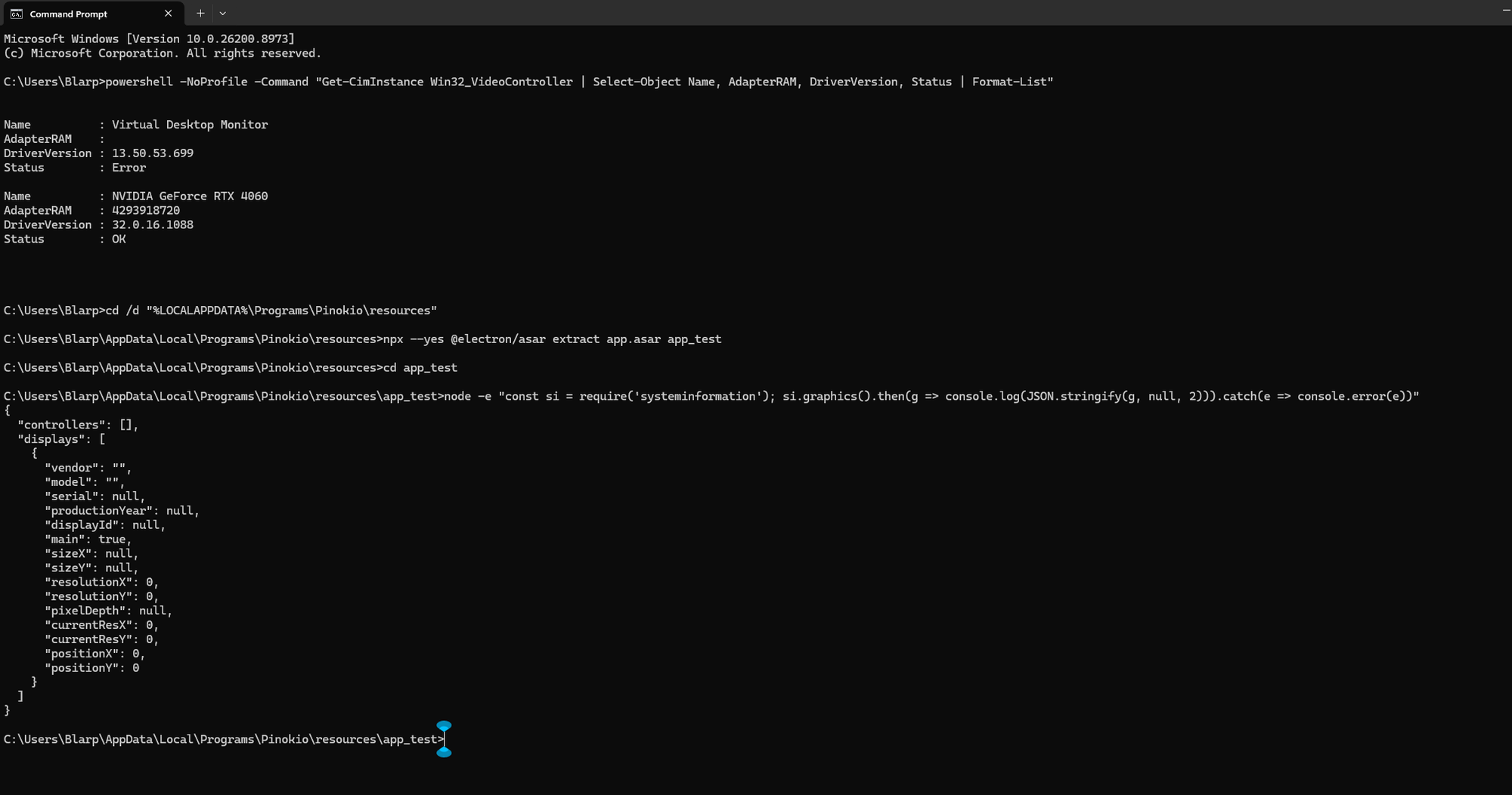This screenshot has height=795, width=1512.
Task: Minimize the terminal window
Action: coord(1506,9)
